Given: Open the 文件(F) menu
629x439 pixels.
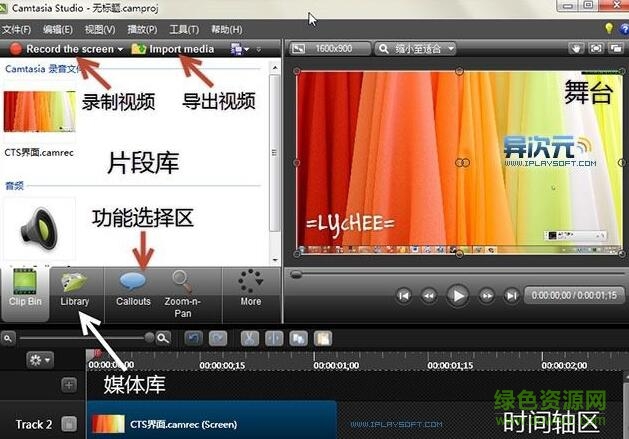Looking at the screenshot, I should [x=16, y=29].
